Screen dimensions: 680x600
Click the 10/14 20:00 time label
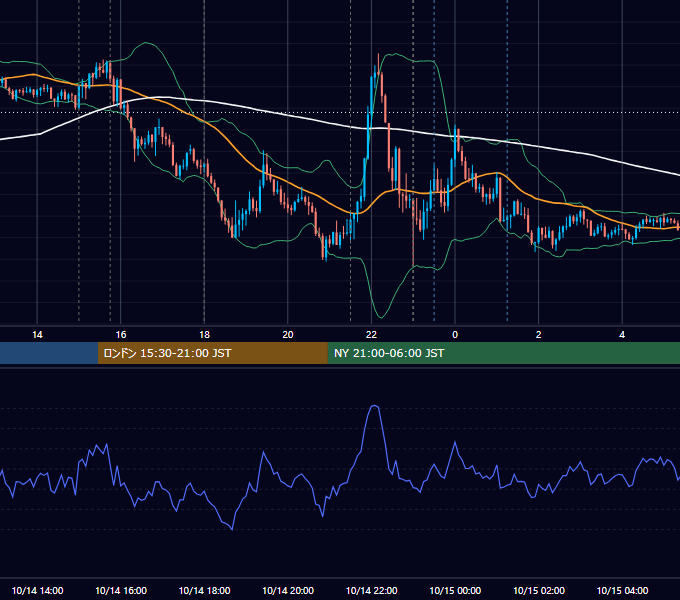click(x=288, y=590)
